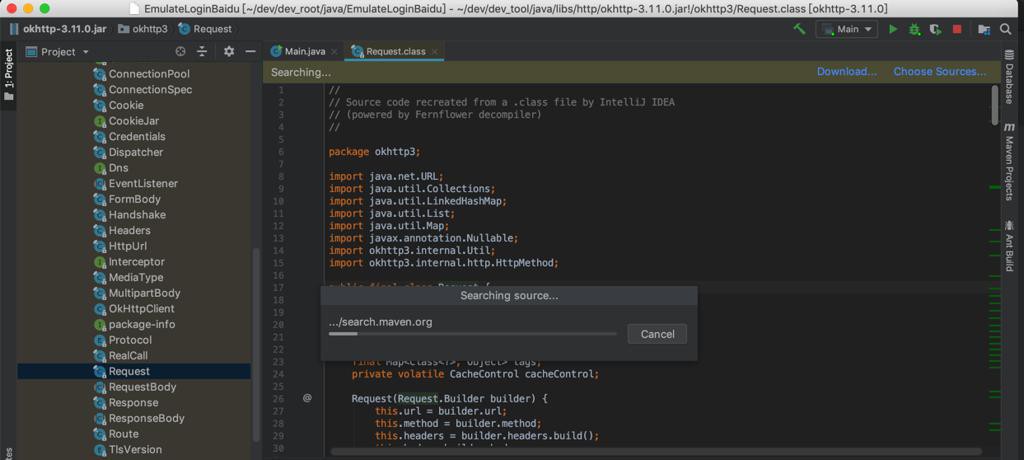1024x460 pixels.
Task: Select RealCall class in tree
Action: point(121,356)
